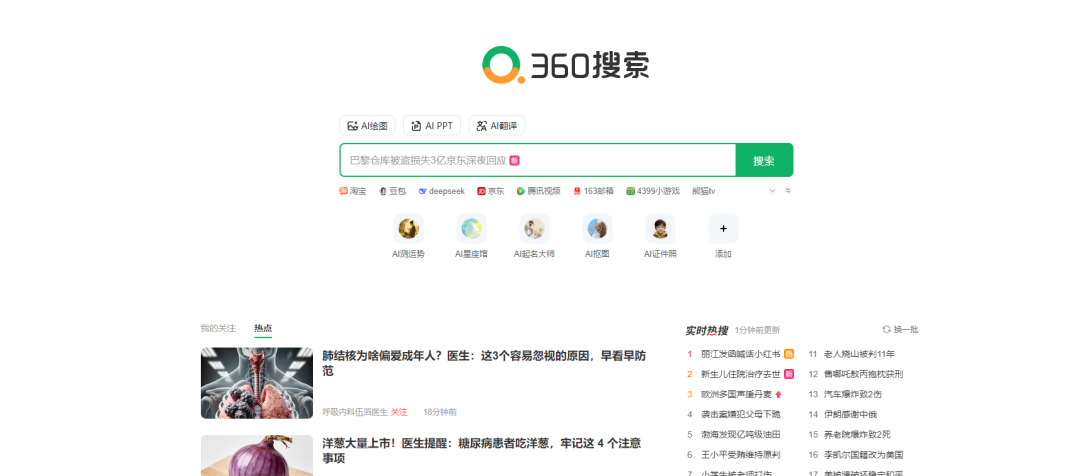Open the deepseek shortcut link
Image resolution: width=1080 pixels, height=476 pixels.
442,191
